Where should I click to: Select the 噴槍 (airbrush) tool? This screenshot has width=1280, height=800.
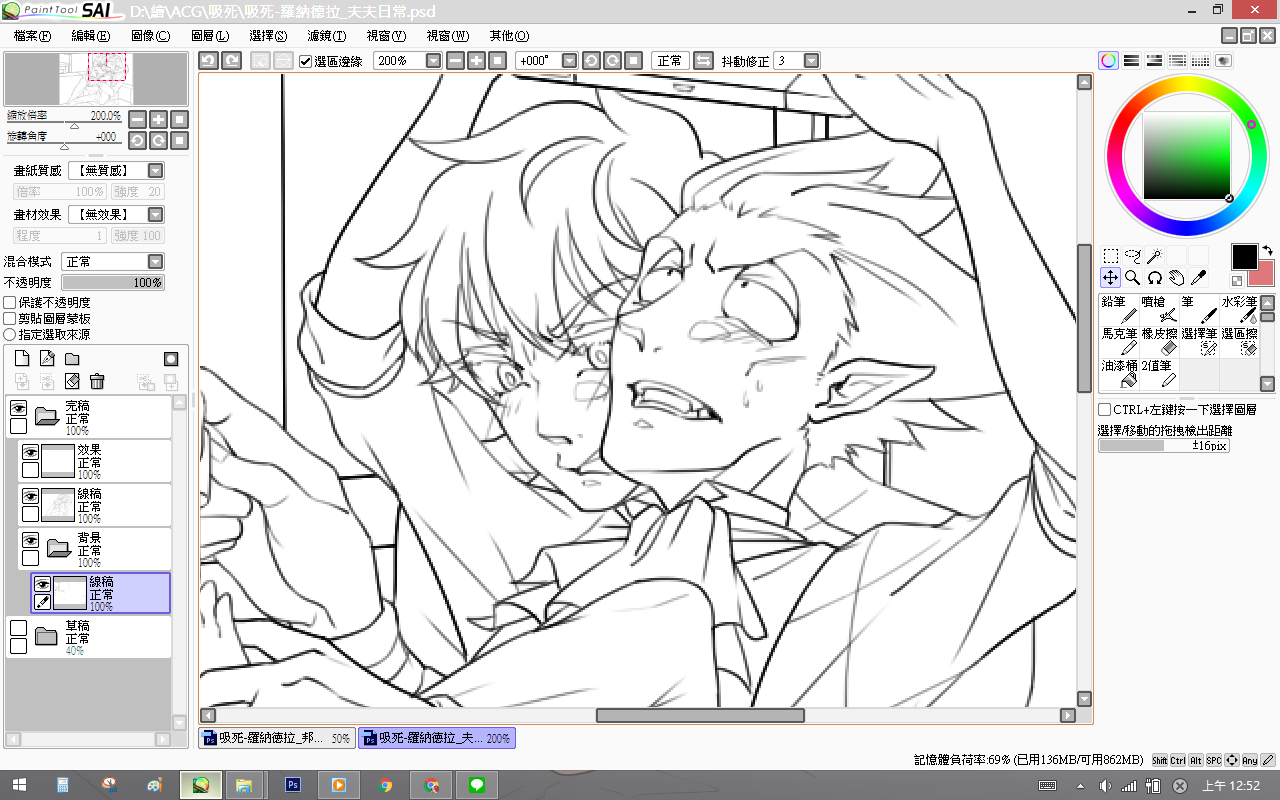pos(1159,309)
